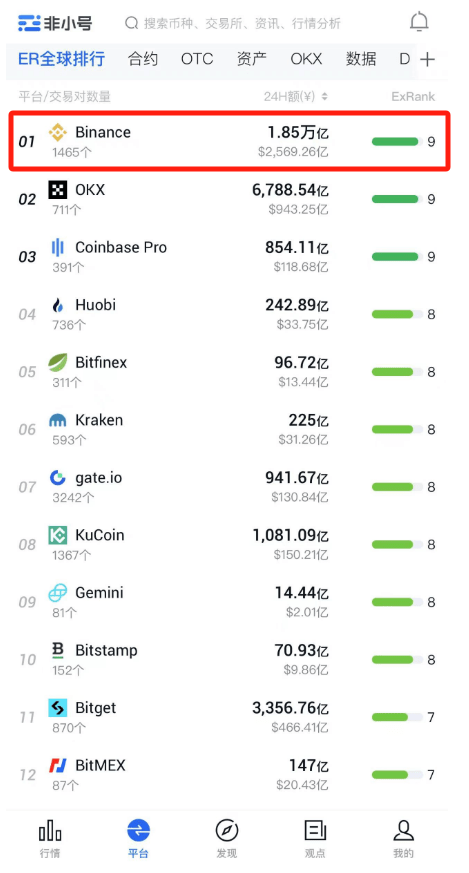Viewport: 469px width, 873px height.
Task: Open the gate.io exchange entry
Action: click(227, 487)
